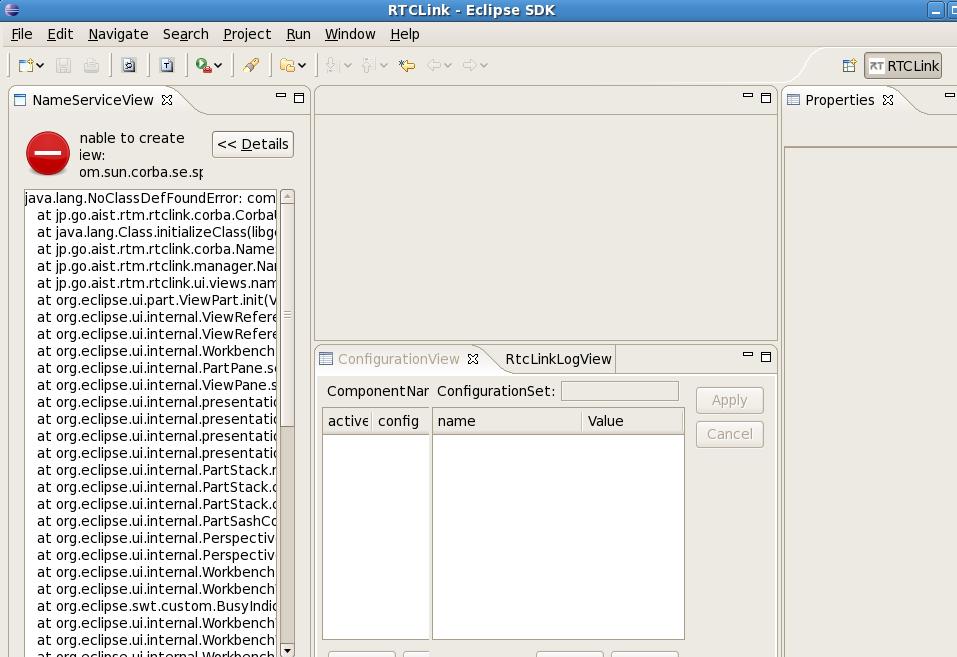Click the page with circular arrows icon
This screenshot has width=957, height=657.
(129, 65)
